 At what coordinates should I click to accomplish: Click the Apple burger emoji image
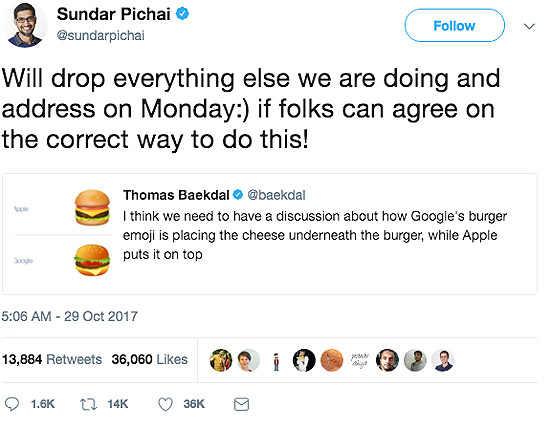tap(92, 207)
